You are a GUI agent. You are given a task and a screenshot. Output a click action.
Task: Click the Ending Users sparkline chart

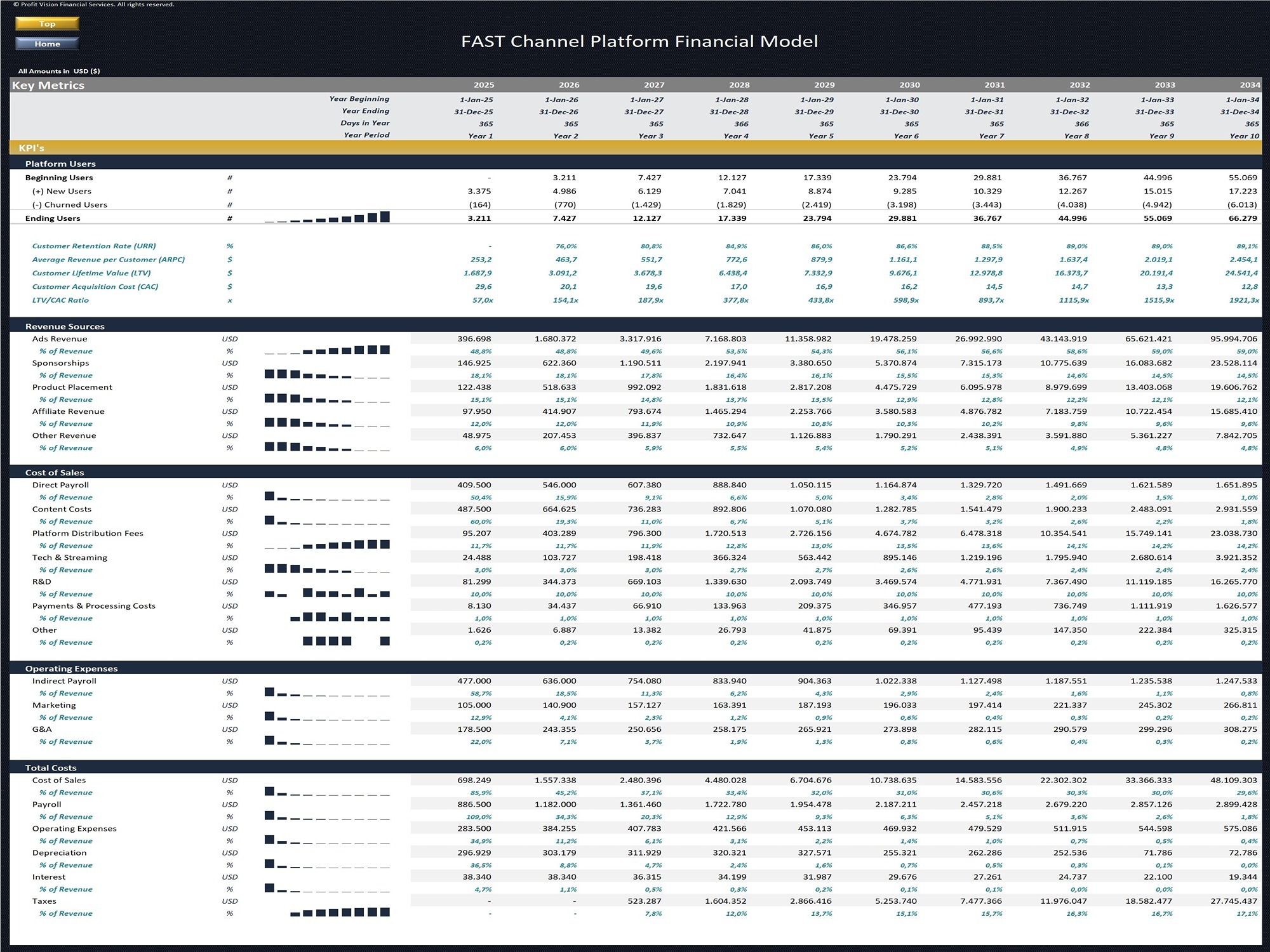(x=327, y=218)
